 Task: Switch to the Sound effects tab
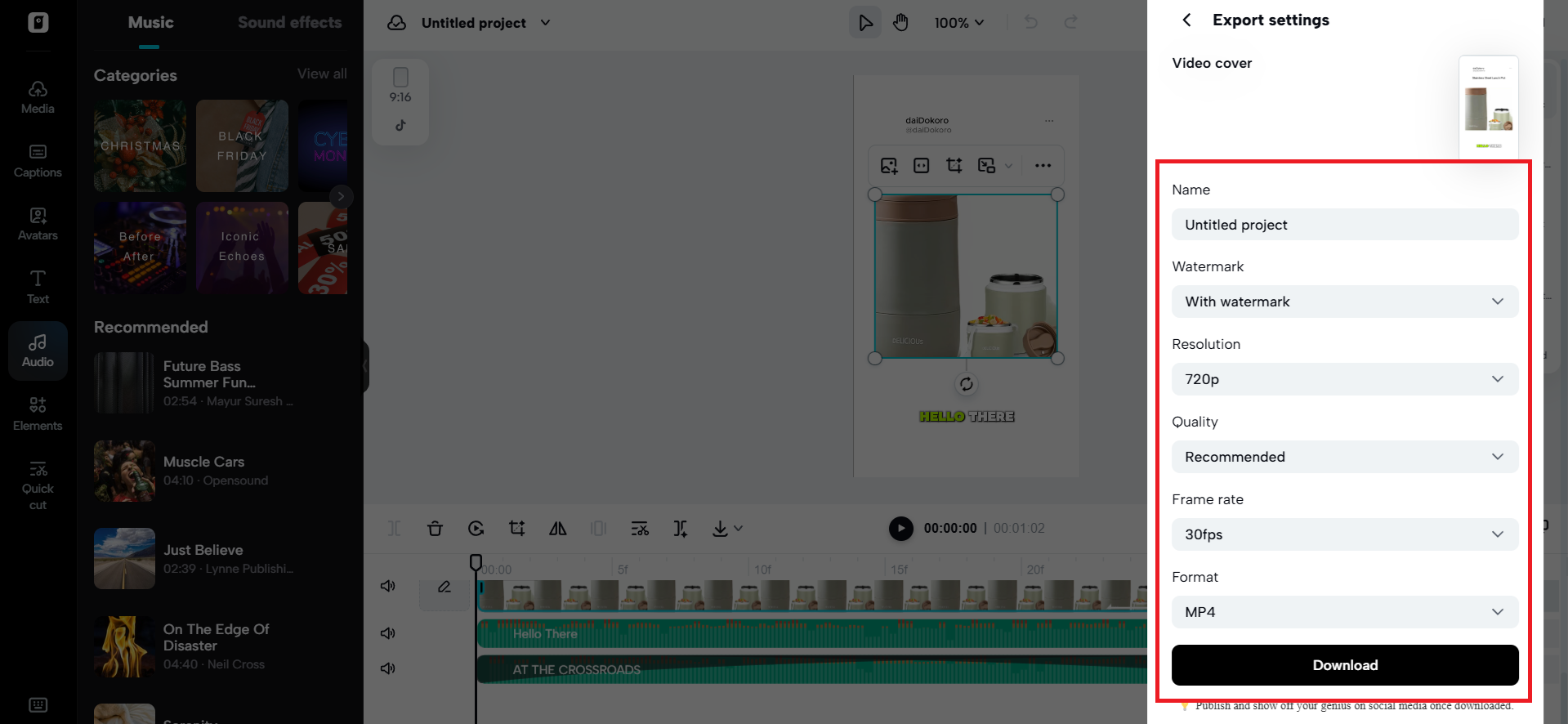(289, 23)
